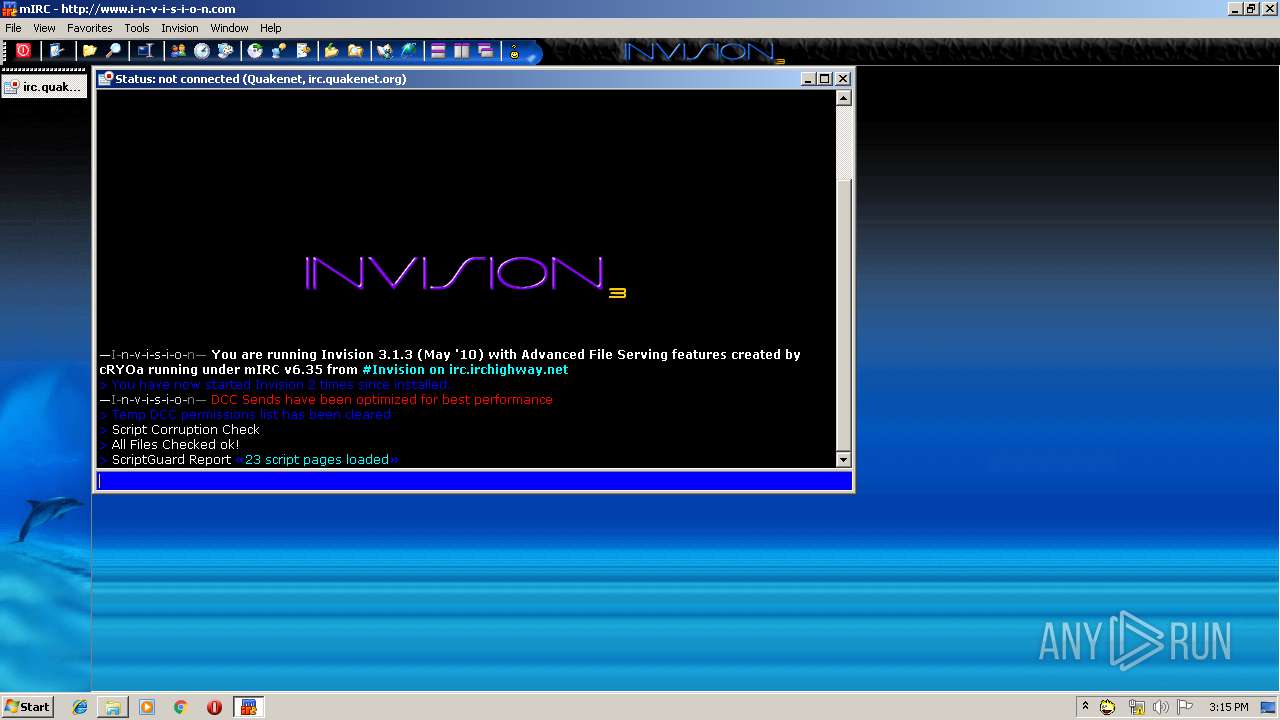This screenshot has height=720, width=1280.
Task: Click the script page with arrow icon
Action: pyautogui.click(x=303, y=51)
